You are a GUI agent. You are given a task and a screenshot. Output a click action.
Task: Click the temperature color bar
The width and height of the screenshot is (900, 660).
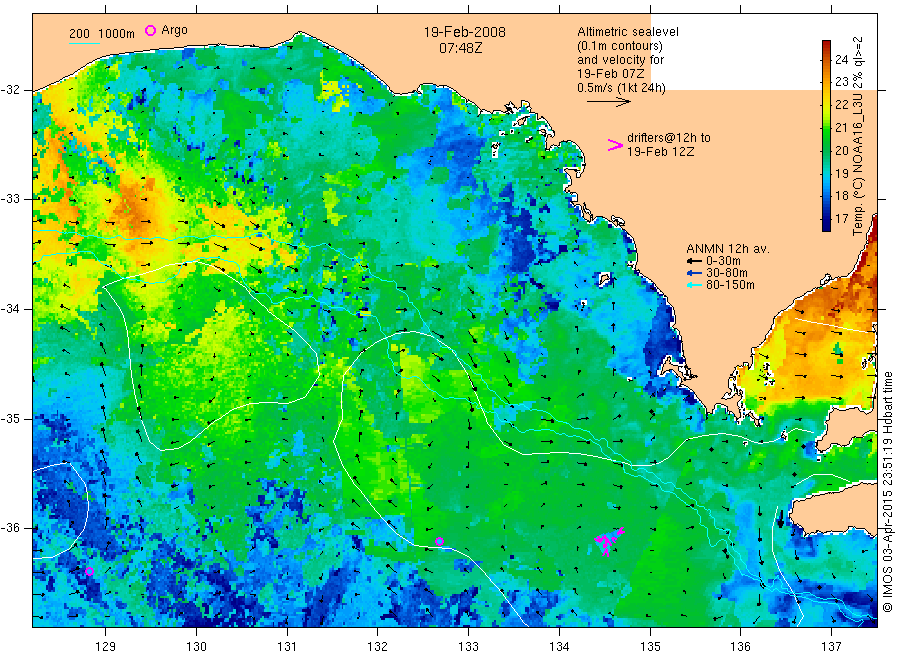(826, 136)
